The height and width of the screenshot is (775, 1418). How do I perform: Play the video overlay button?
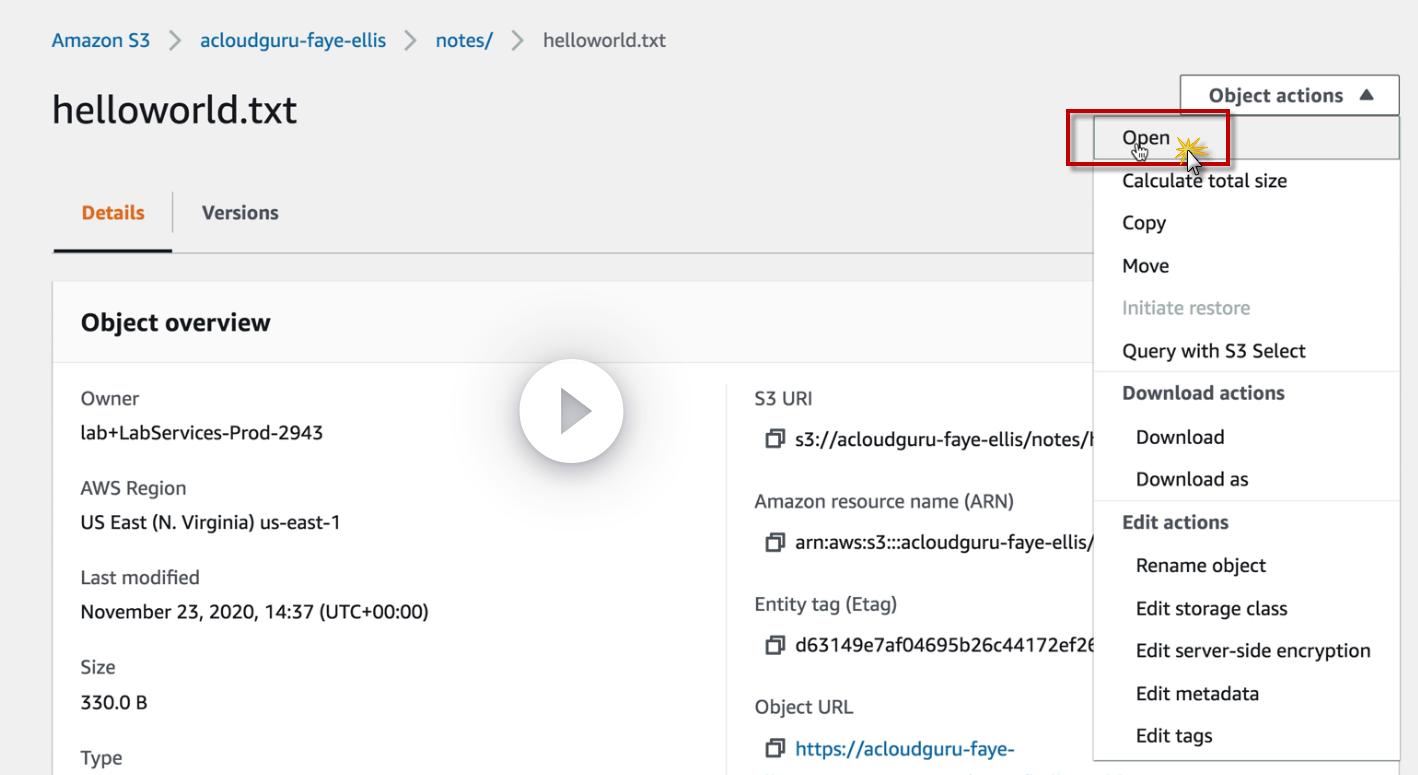(x=571, y=411)
